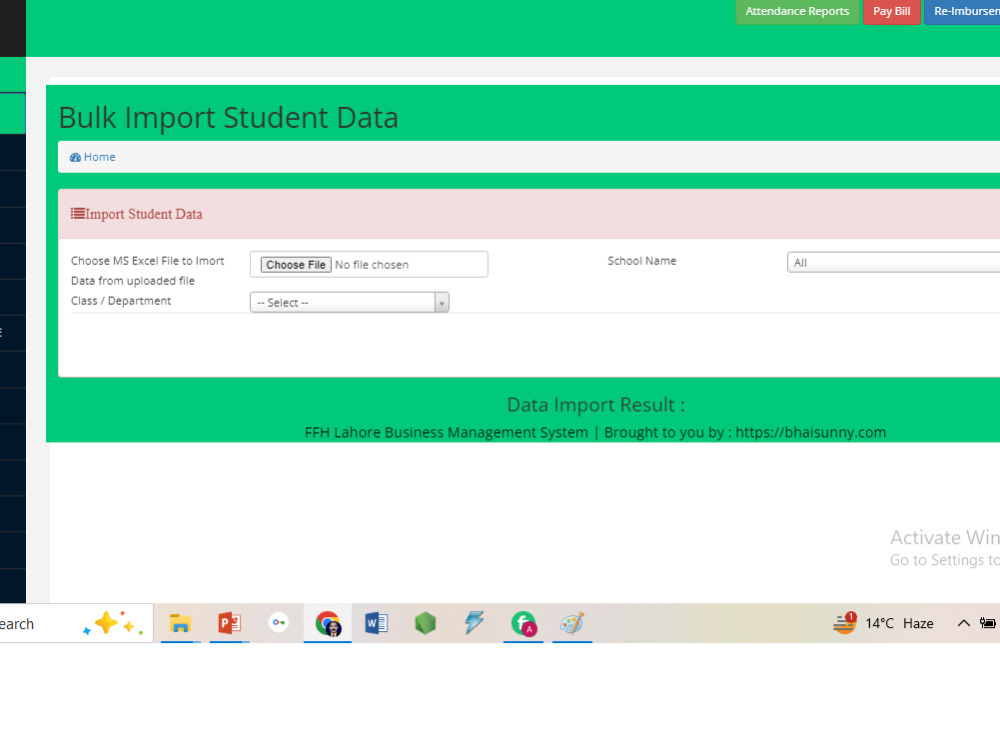The width and height of the screenshot is (1000, 750).
Task: Go to Home breadcrumb link
Action: (99, 157)
